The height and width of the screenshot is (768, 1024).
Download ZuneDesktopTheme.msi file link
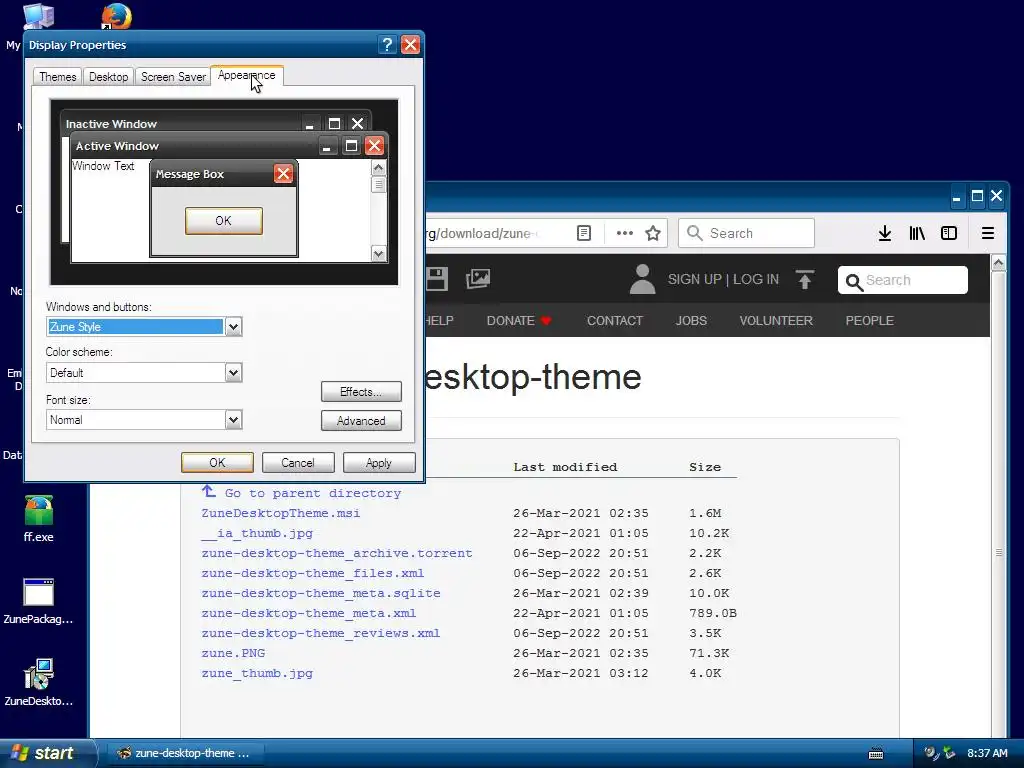[x=281, y=513]
